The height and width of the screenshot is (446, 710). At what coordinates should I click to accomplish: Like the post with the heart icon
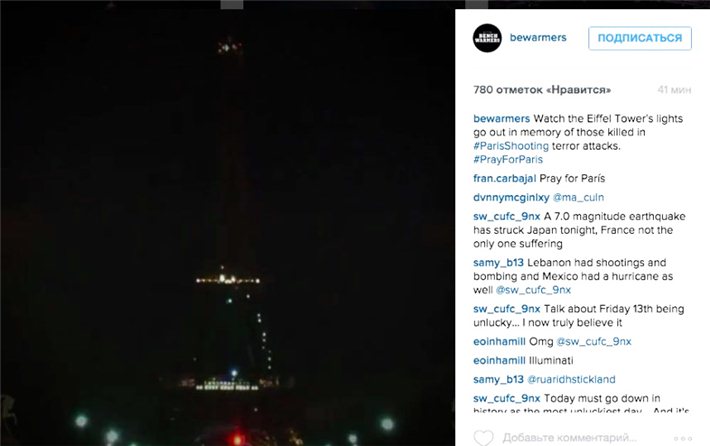pyautogui.click(x=483, y=438)
